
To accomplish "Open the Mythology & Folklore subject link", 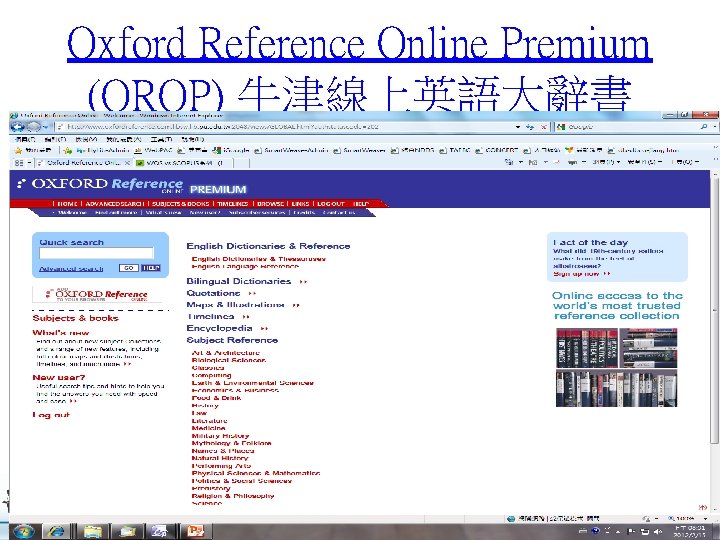I will 231,443.
